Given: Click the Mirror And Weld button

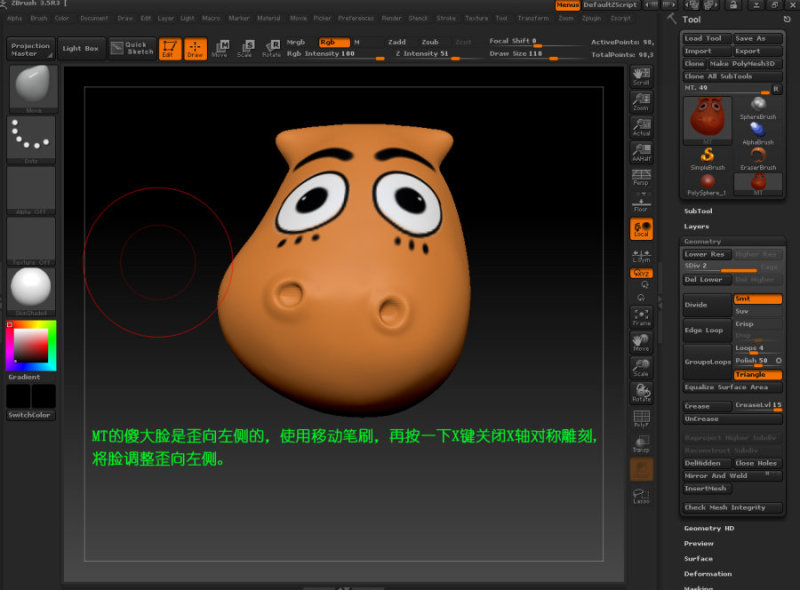Looking at the screenshot, I should coord(733,476).
